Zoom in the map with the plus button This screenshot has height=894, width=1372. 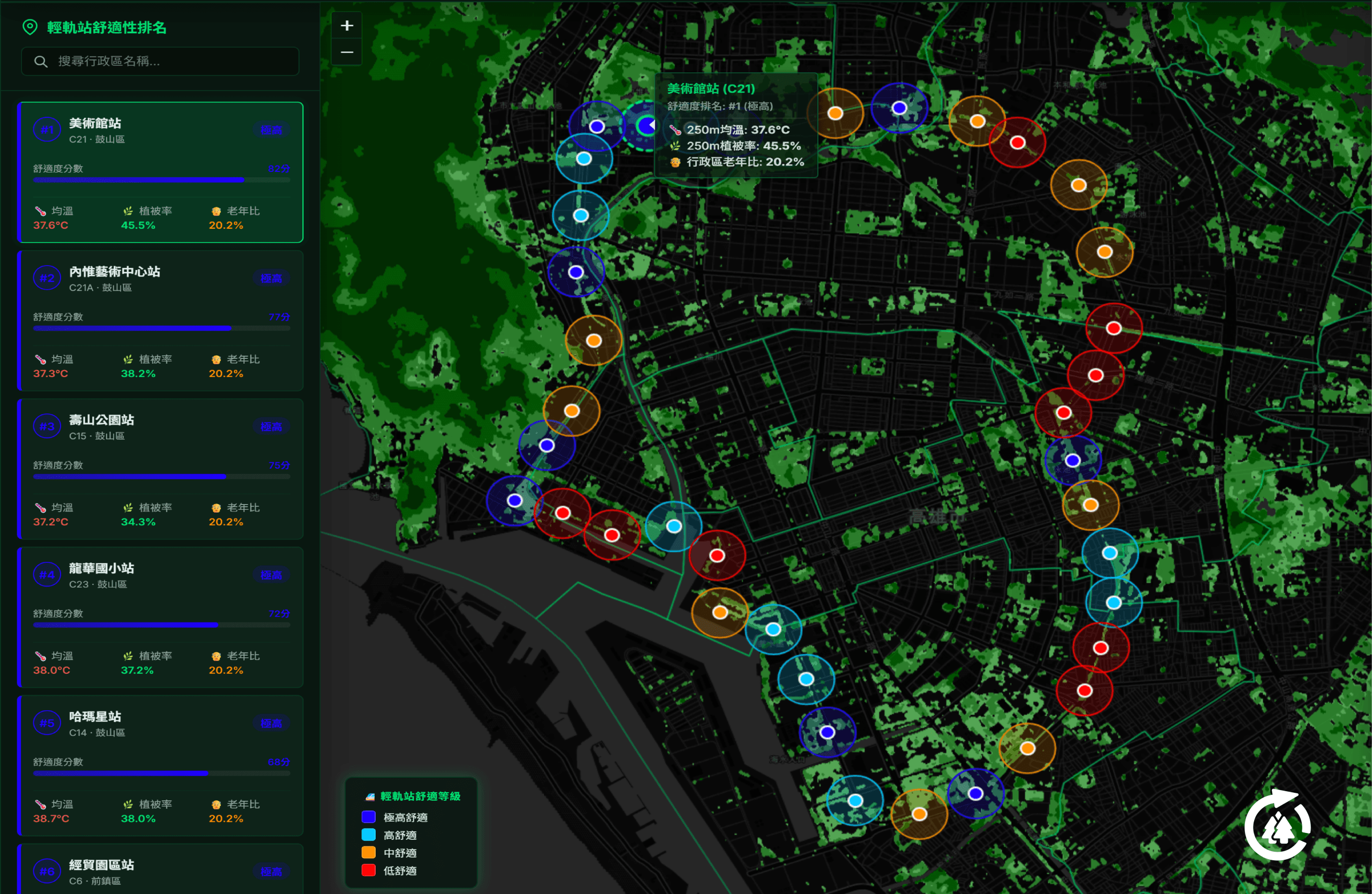(347, 25)
